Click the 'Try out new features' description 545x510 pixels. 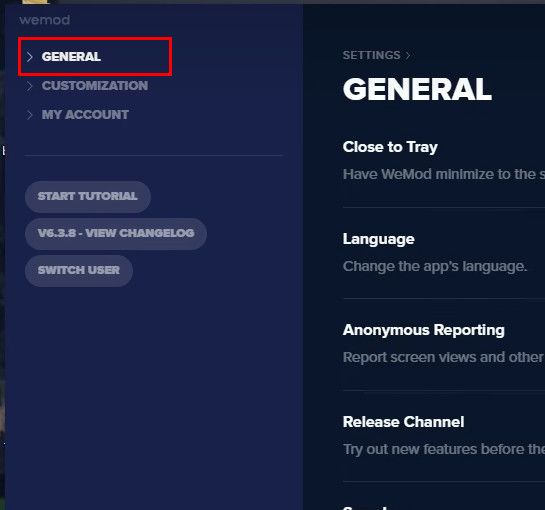tap(444, 449)
